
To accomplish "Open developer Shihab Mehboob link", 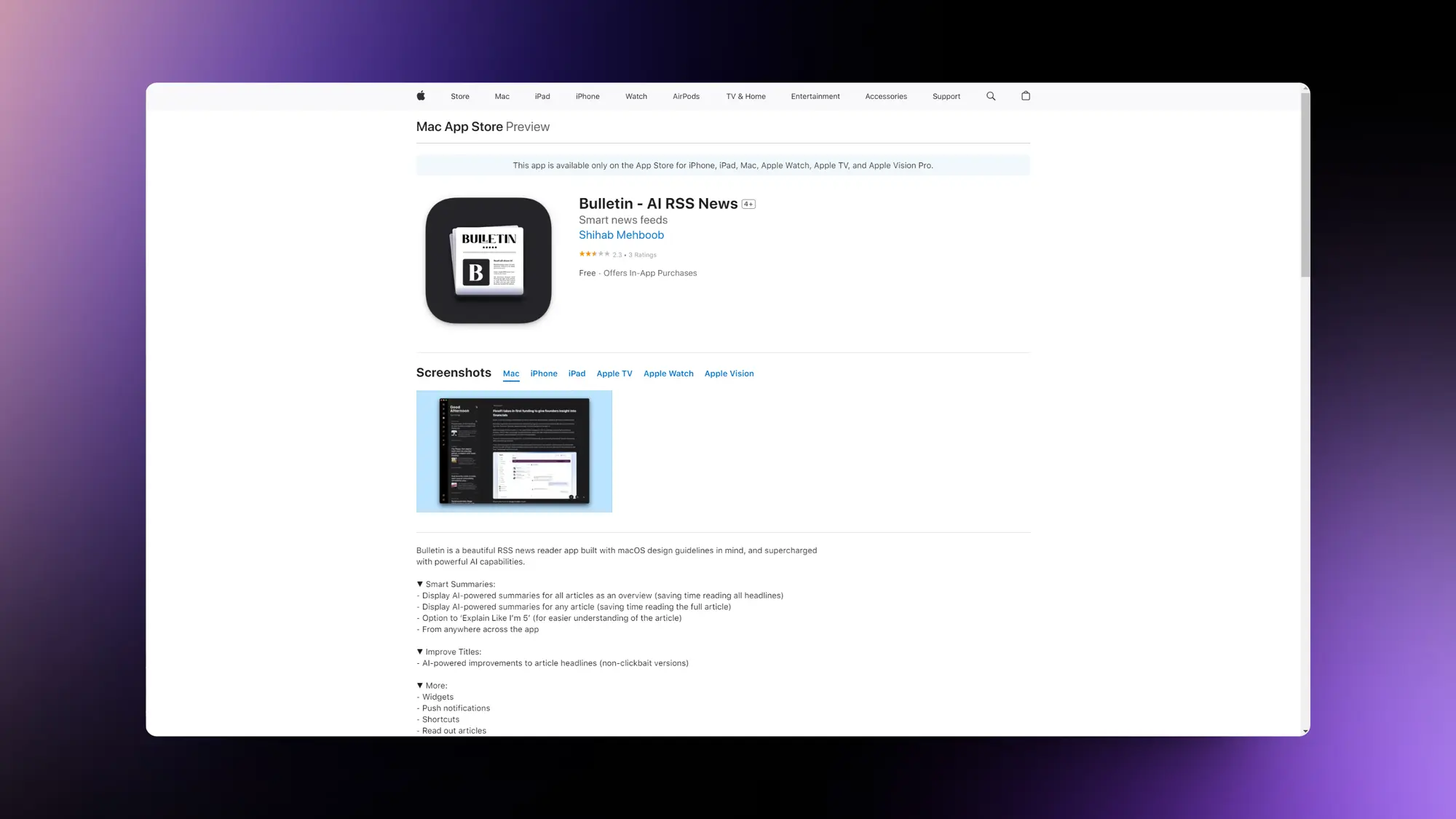I will 621,235.
